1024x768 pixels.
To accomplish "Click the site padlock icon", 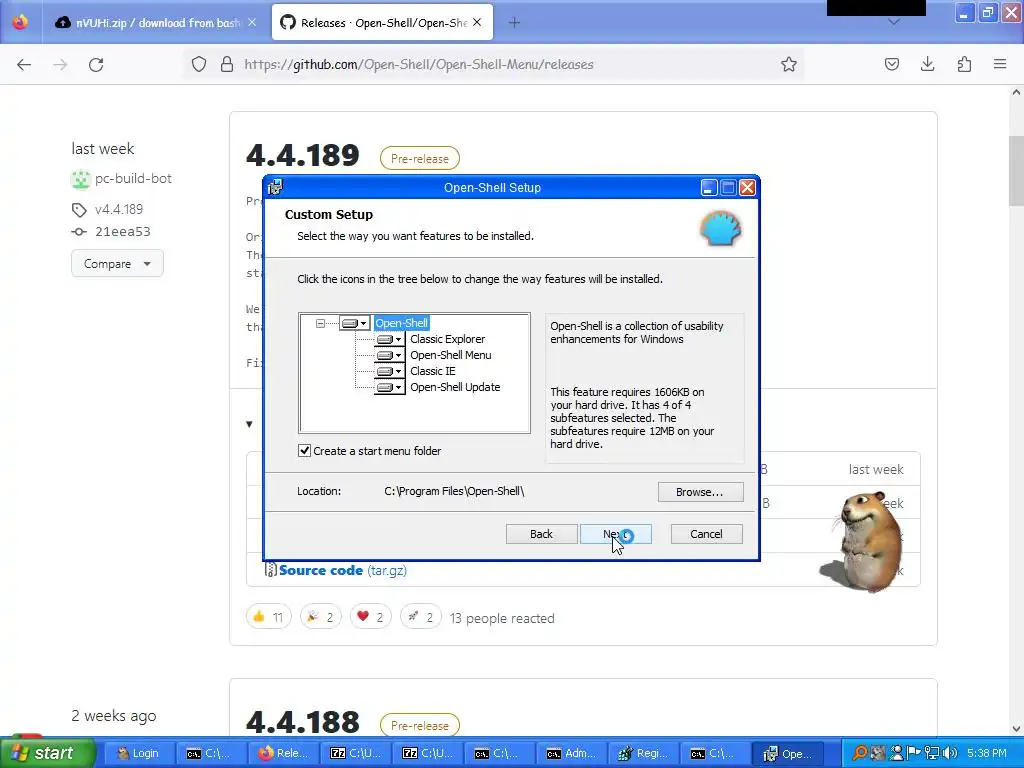I will [227, 65].
